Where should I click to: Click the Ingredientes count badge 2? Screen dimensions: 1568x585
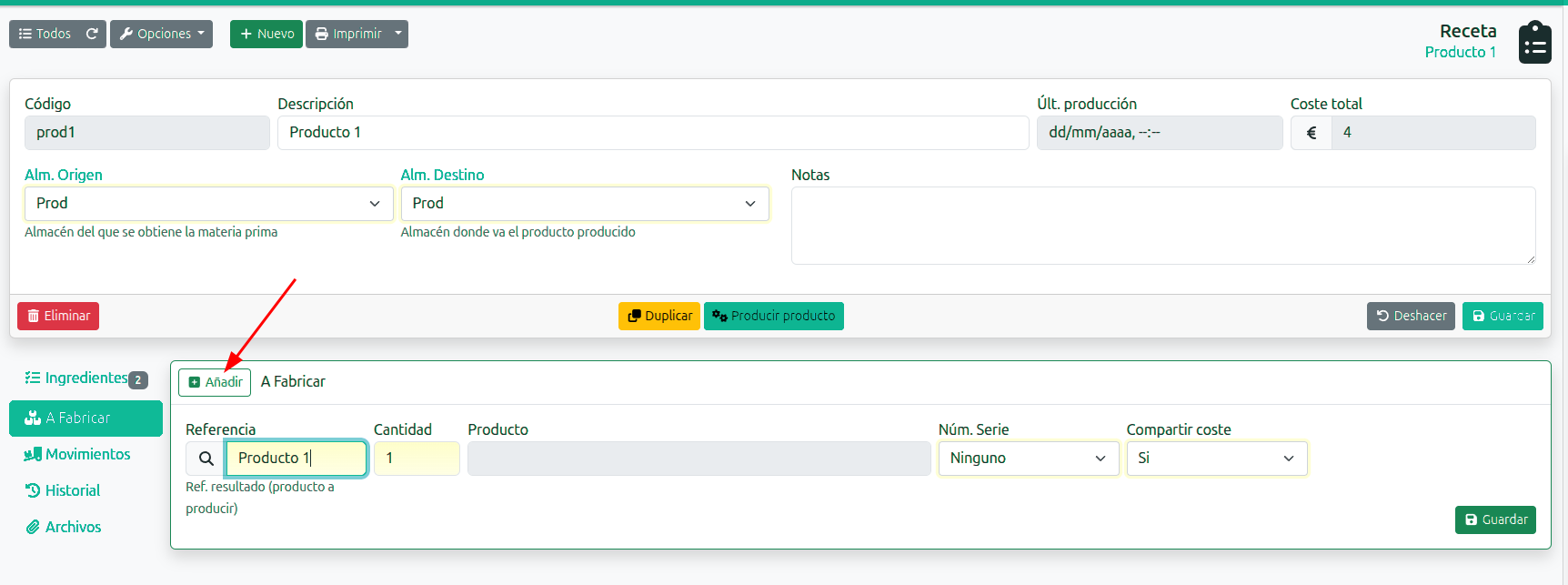[x=138, y=380]
